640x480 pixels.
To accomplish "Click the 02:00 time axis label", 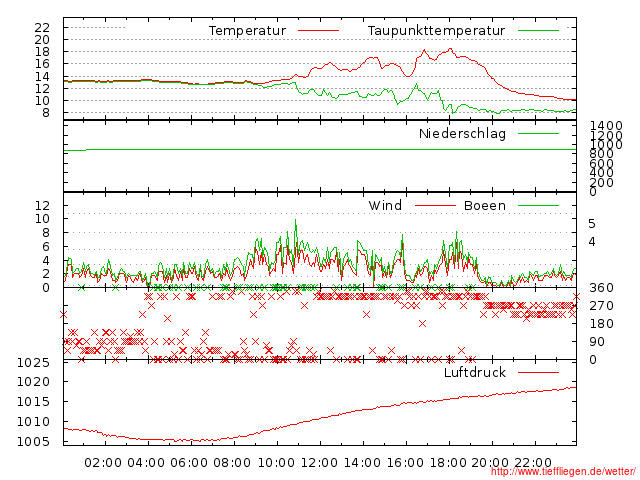I will click(103, 463).
